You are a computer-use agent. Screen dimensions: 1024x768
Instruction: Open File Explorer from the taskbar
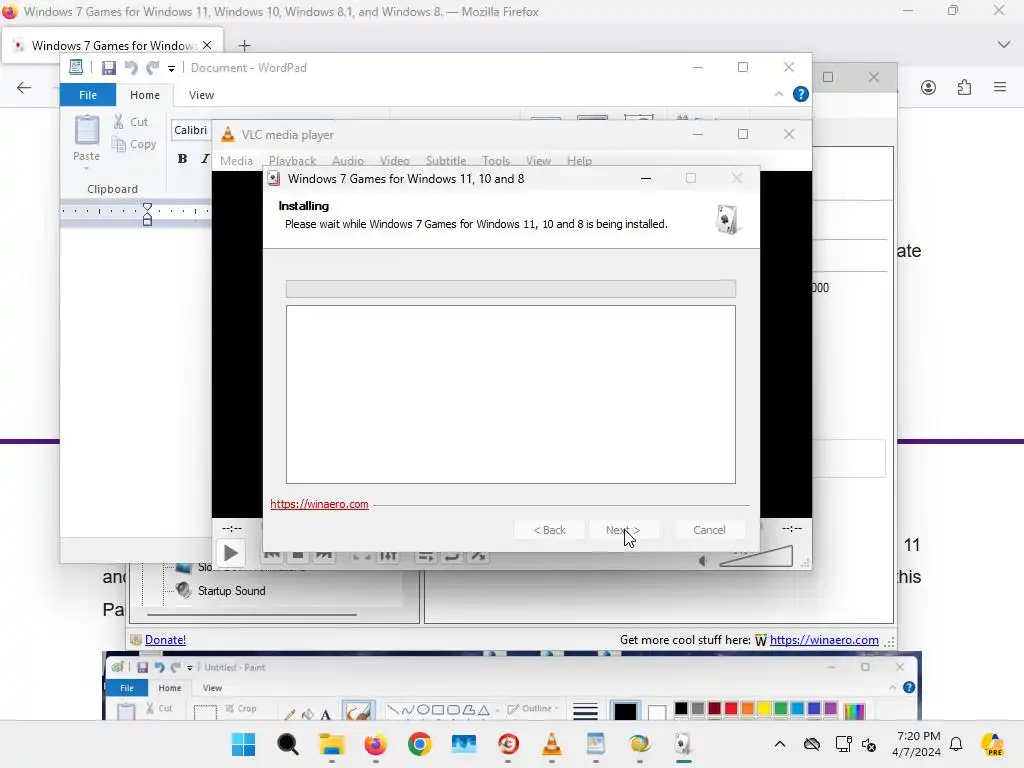[x=332, y=744]
